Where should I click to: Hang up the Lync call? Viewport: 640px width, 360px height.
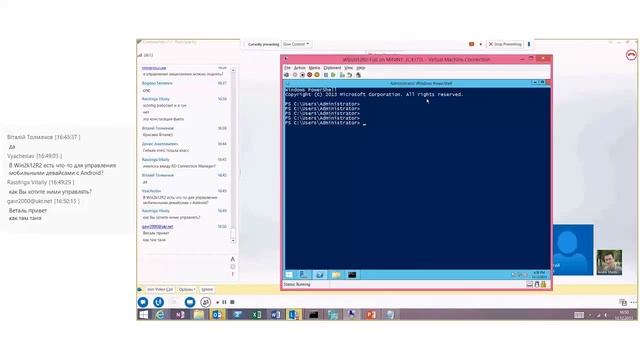(x=631, y=55)
